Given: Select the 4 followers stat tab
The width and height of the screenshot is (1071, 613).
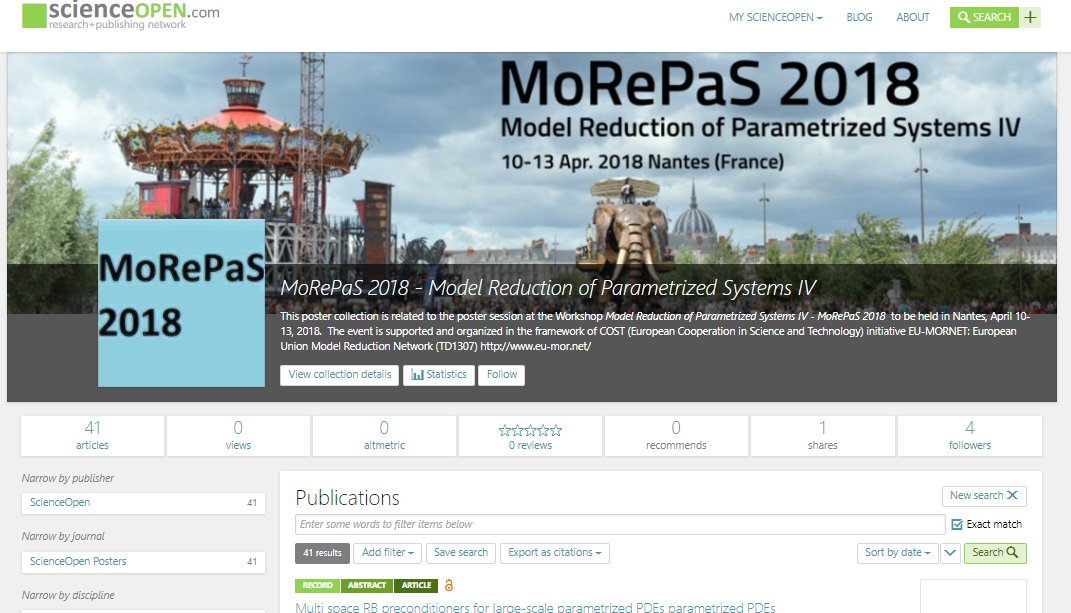Looking at the screenshot, I should pos(969,435).
